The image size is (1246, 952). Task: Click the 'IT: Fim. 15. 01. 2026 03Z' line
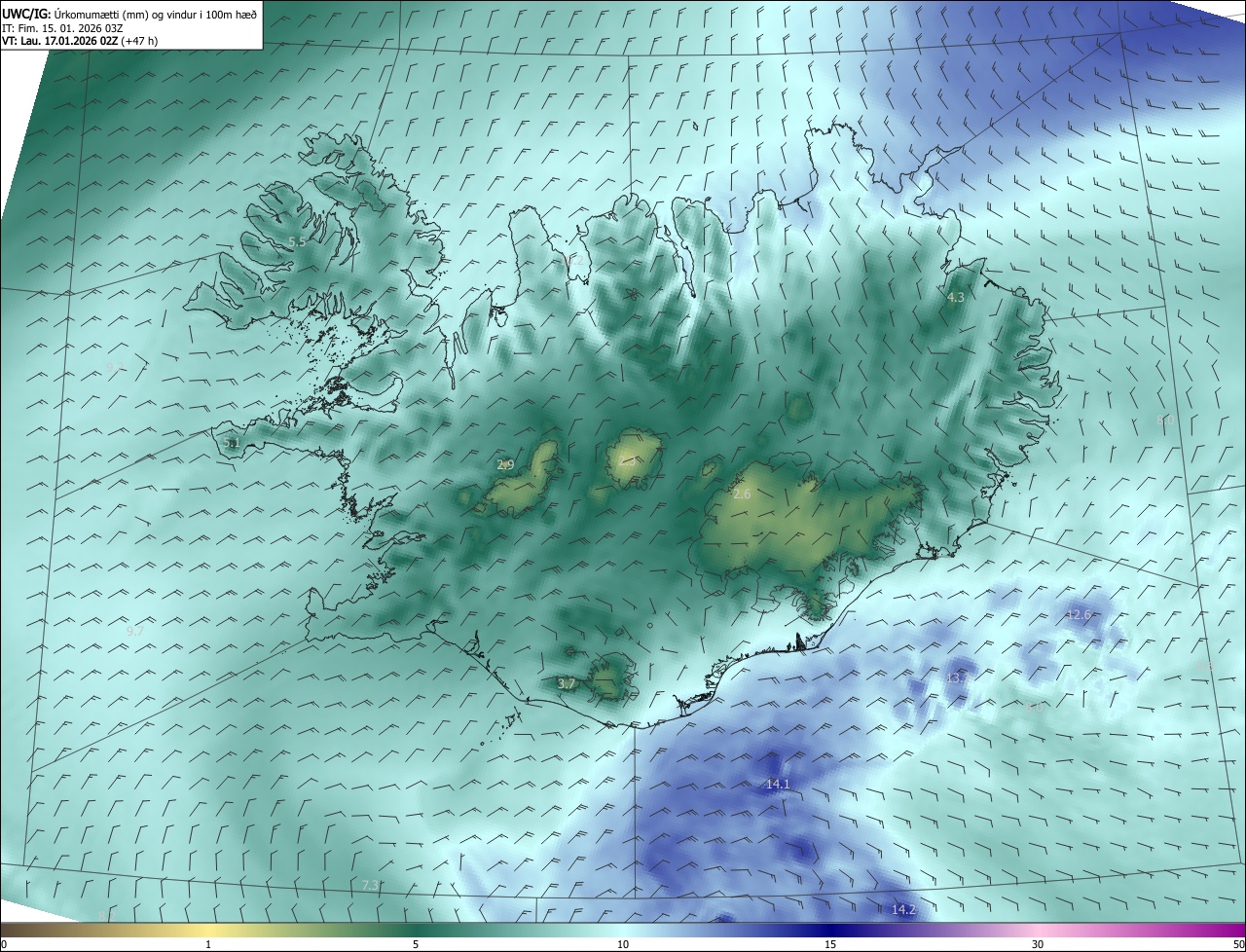[61, 28]
